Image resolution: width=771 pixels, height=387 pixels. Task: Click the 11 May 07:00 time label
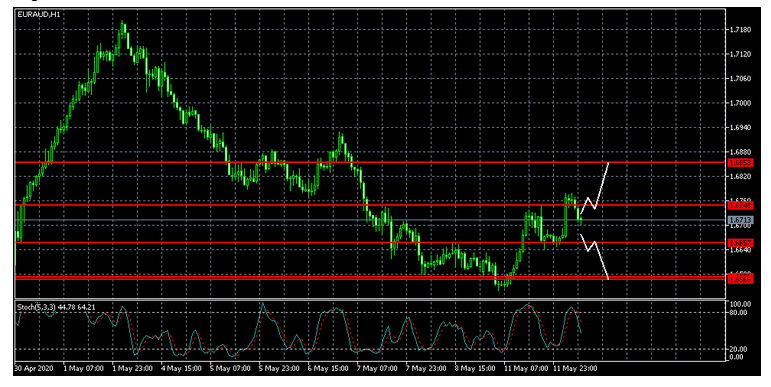point(526,368)
